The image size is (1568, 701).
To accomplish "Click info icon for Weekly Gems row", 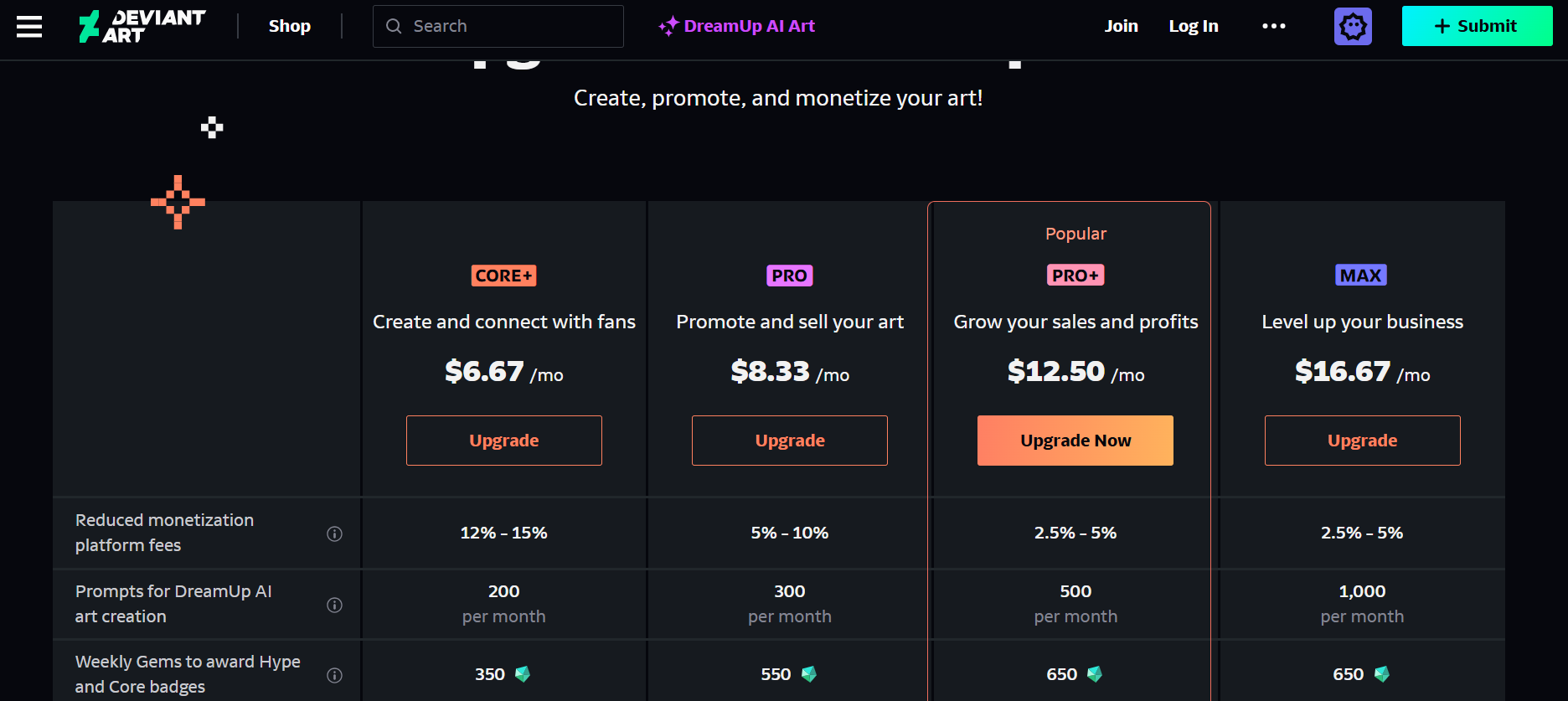I will [334, 675].
